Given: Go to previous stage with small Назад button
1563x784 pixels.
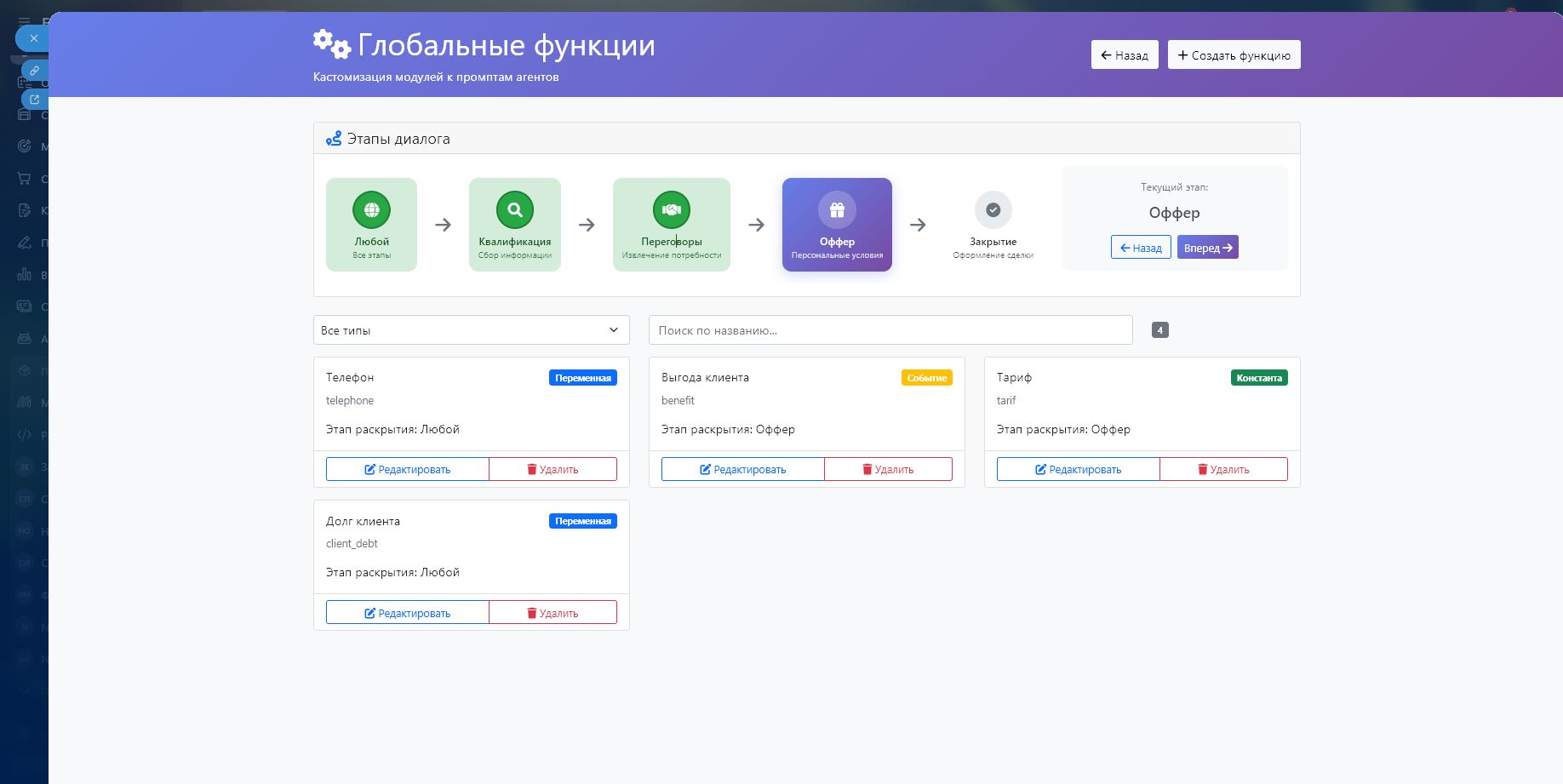Looking at the screenshot, I should 1141,248.
